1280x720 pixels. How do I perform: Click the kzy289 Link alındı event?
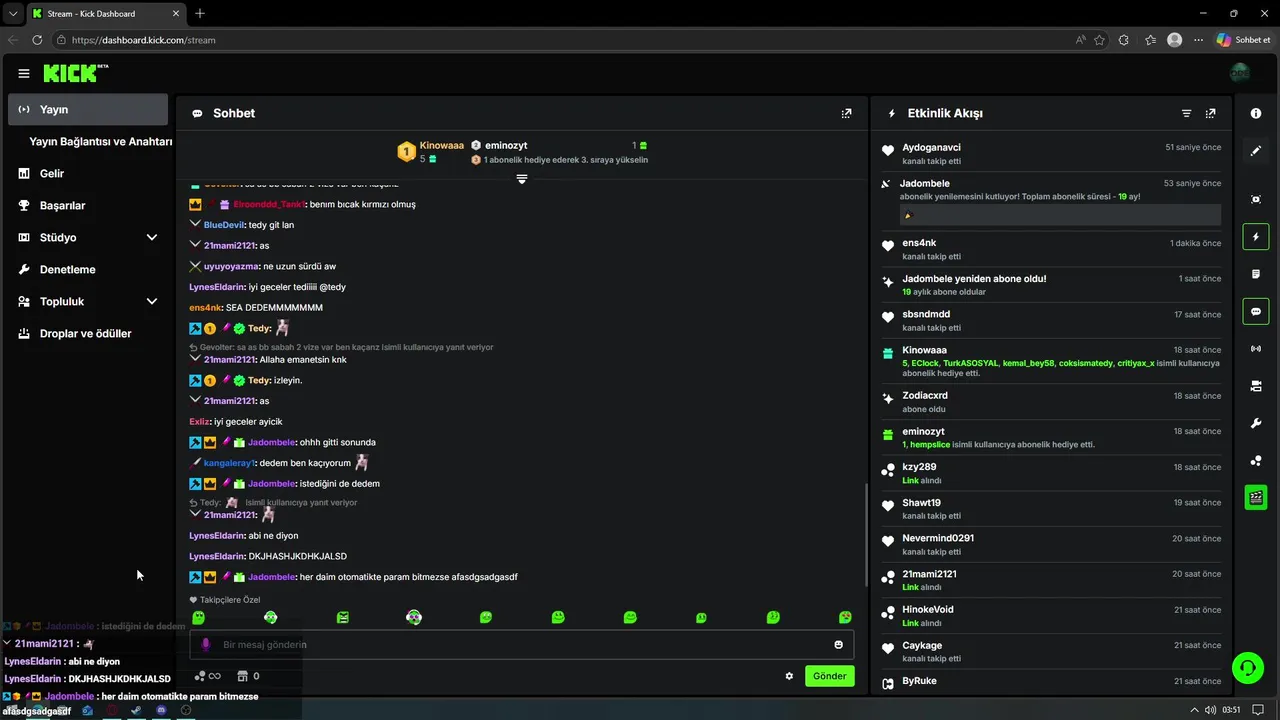coord(1052,473)
